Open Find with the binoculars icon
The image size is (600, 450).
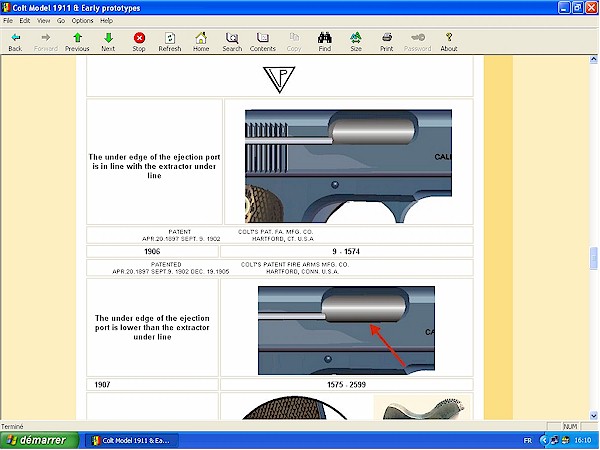click(324, 41)
